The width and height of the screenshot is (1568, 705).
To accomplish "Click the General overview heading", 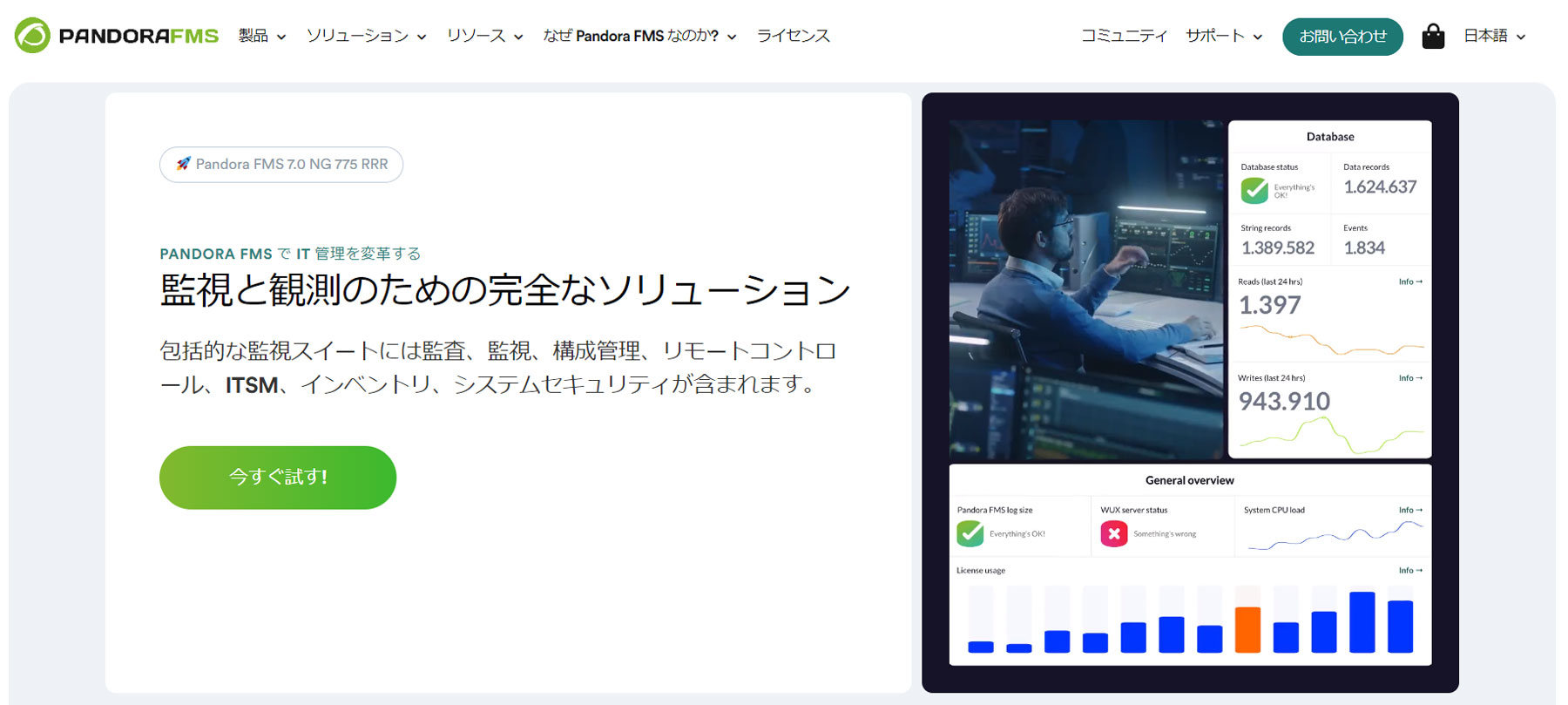I will (1189, 480).
